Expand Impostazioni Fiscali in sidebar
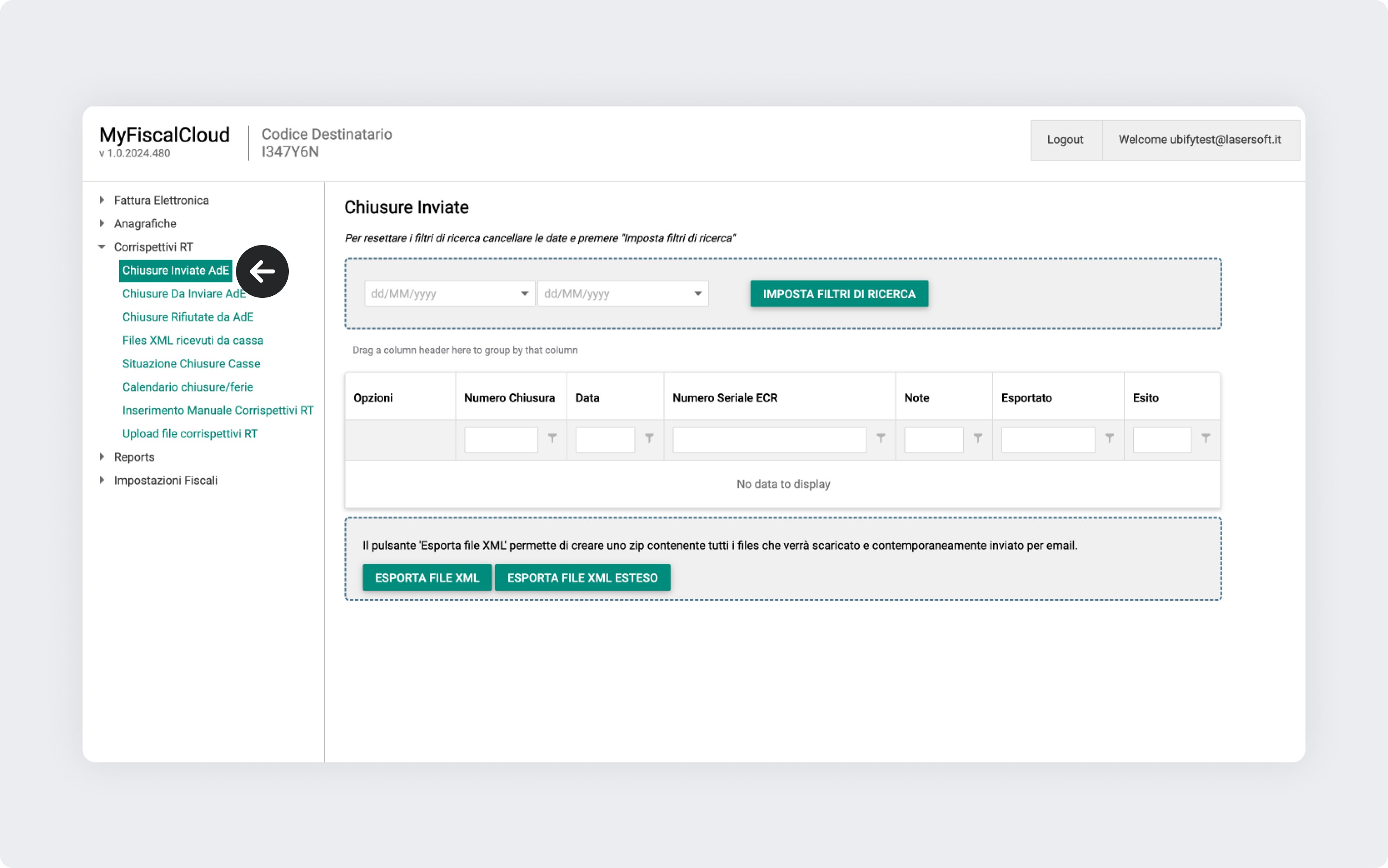The width and height of the screenshot is (1388, 868). click(102, 480)
